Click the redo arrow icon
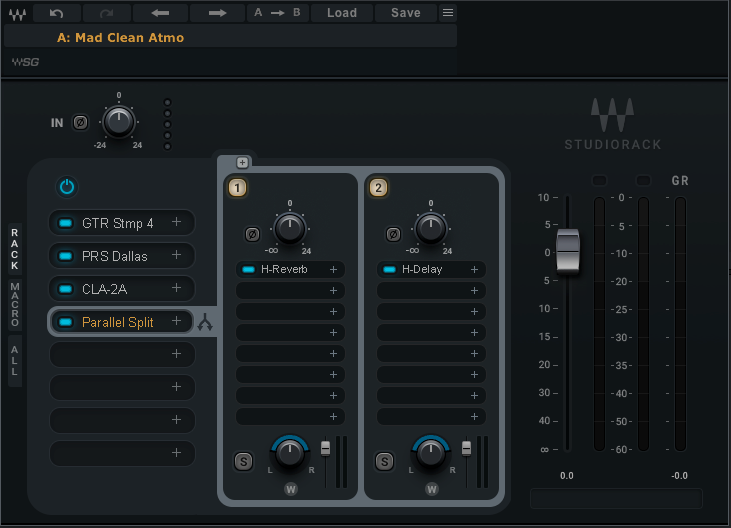This screenshot has height=528, width=731. [107, 13]
